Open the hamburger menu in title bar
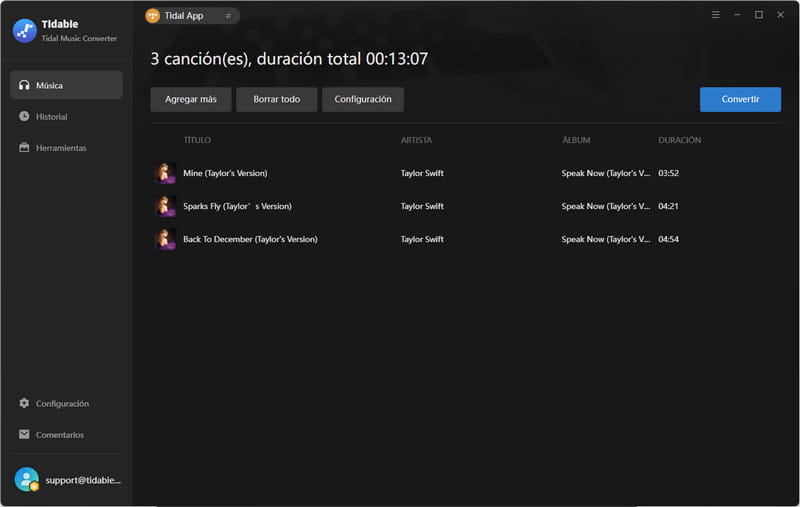800x507 pixels. 716,15
